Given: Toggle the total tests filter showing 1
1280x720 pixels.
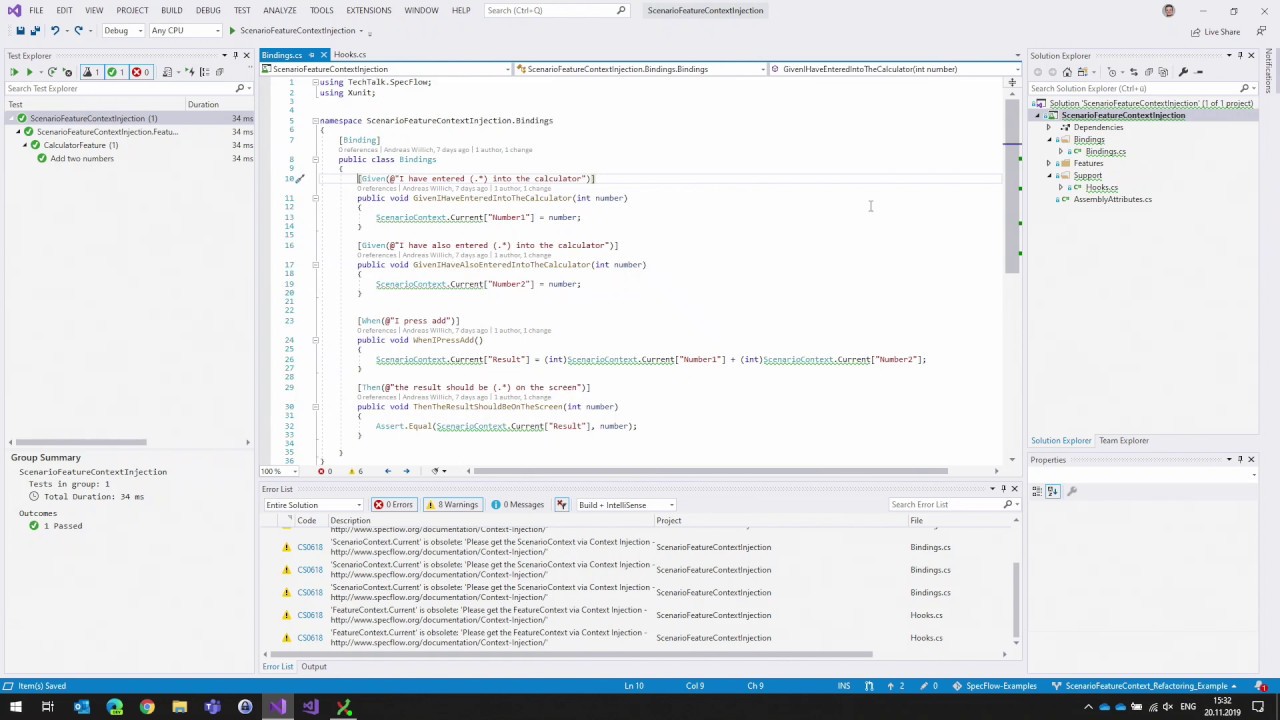Looking at the screenshot, I should 92,72.
